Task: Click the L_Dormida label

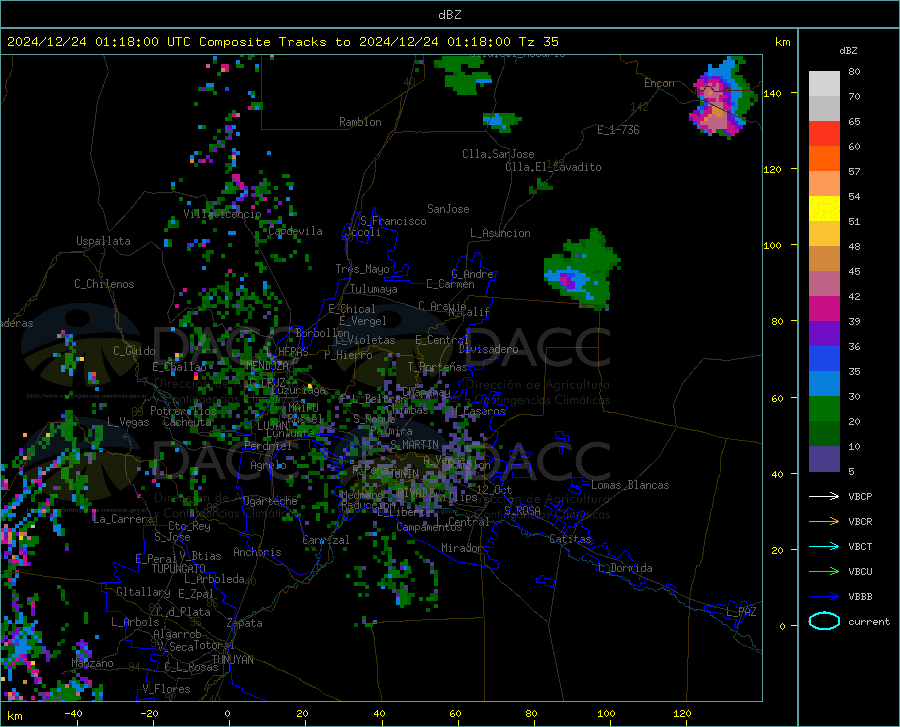Action: [624, 568]
